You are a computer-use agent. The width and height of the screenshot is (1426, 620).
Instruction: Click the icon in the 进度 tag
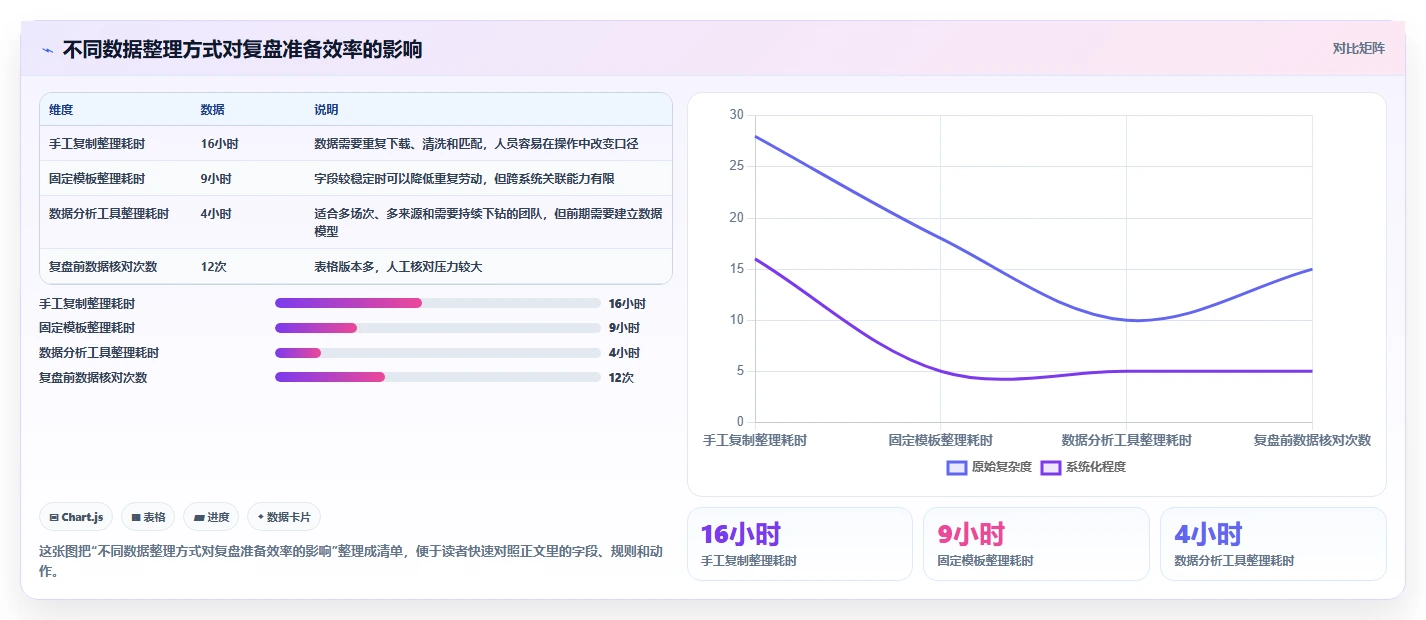[x=199, y=517]
